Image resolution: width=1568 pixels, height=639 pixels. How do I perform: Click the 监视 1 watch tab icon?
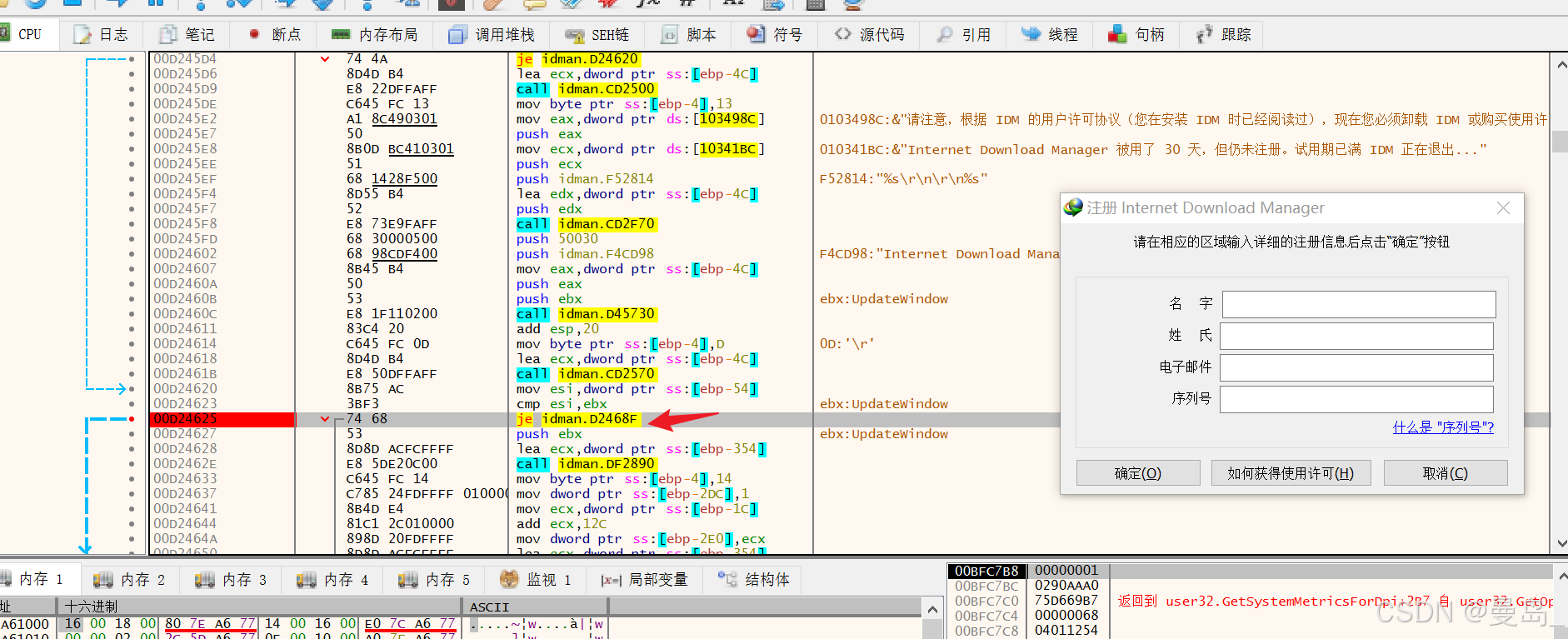[509, 579]
